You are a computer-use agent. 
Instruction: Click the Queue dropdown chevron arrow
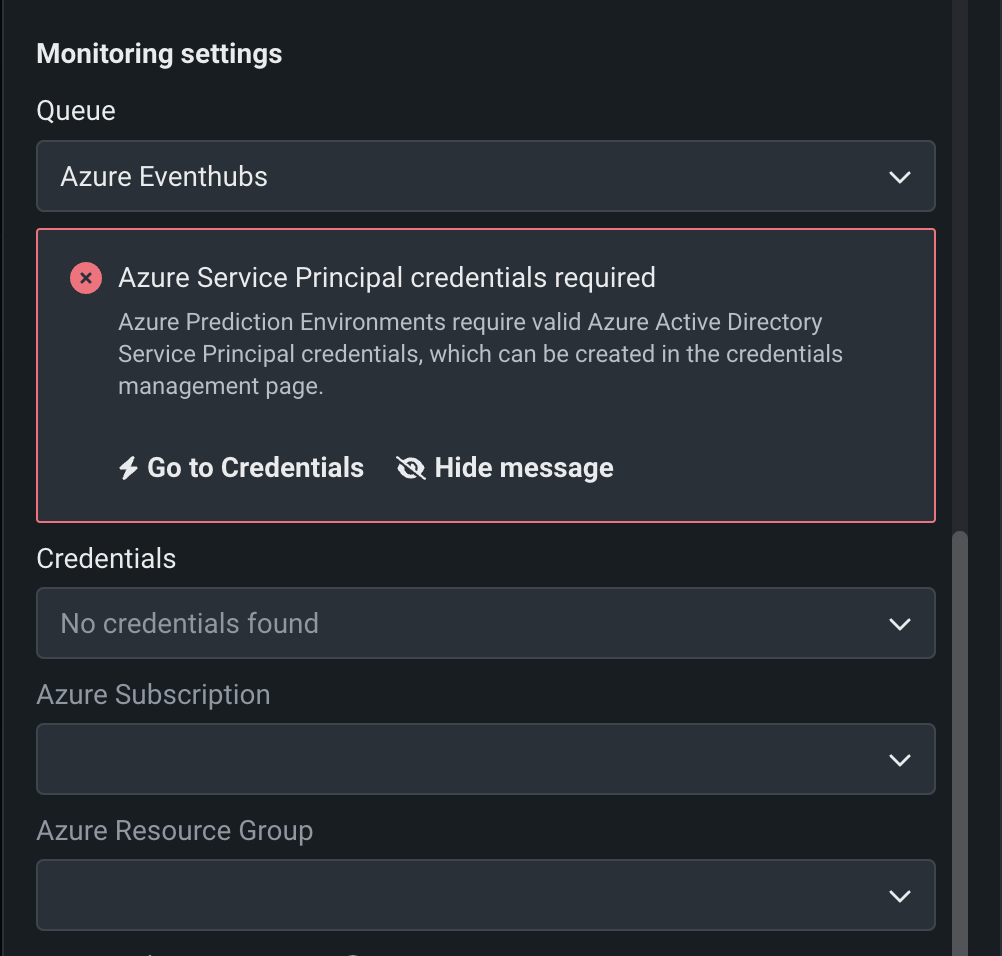pyautogui.click(x=899, y=177)
